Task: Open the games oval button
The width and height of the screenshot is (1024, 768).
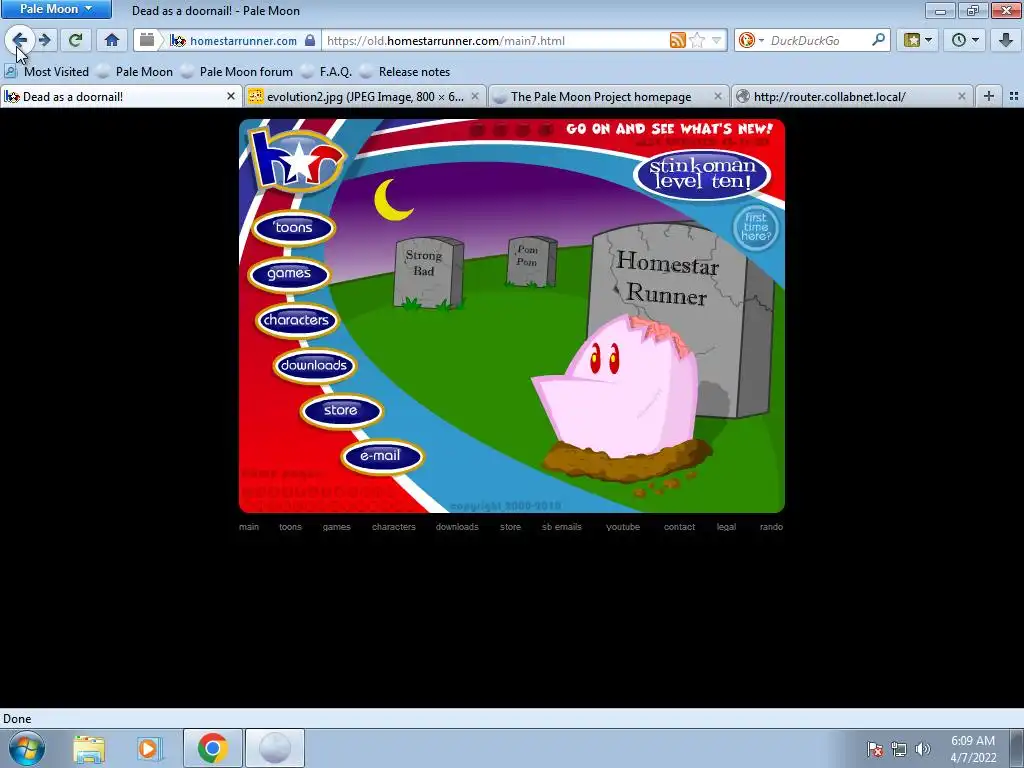Action: [x=289, y=274]
